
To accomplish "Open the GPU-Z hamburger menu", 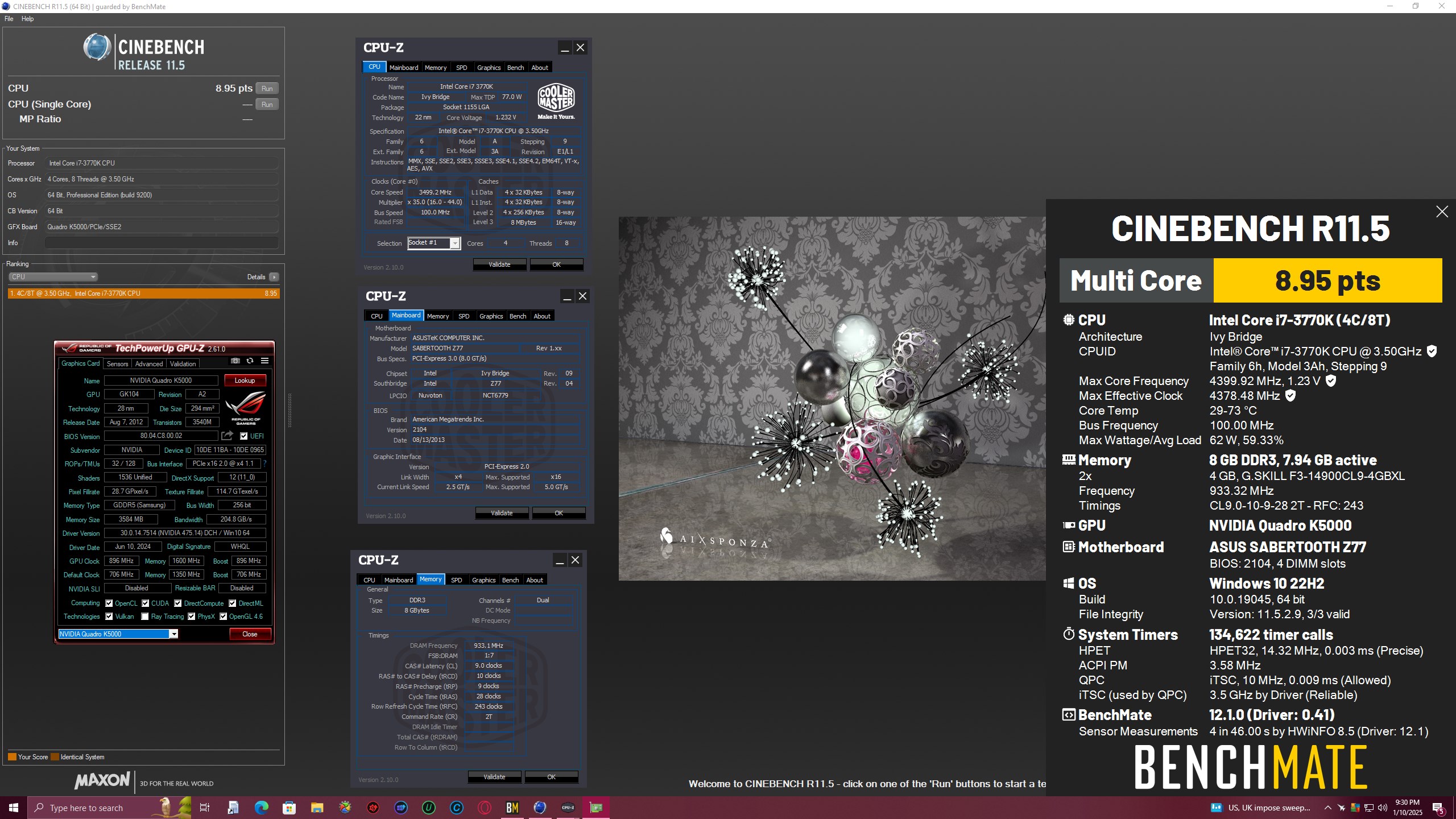I will coord(264,361).
